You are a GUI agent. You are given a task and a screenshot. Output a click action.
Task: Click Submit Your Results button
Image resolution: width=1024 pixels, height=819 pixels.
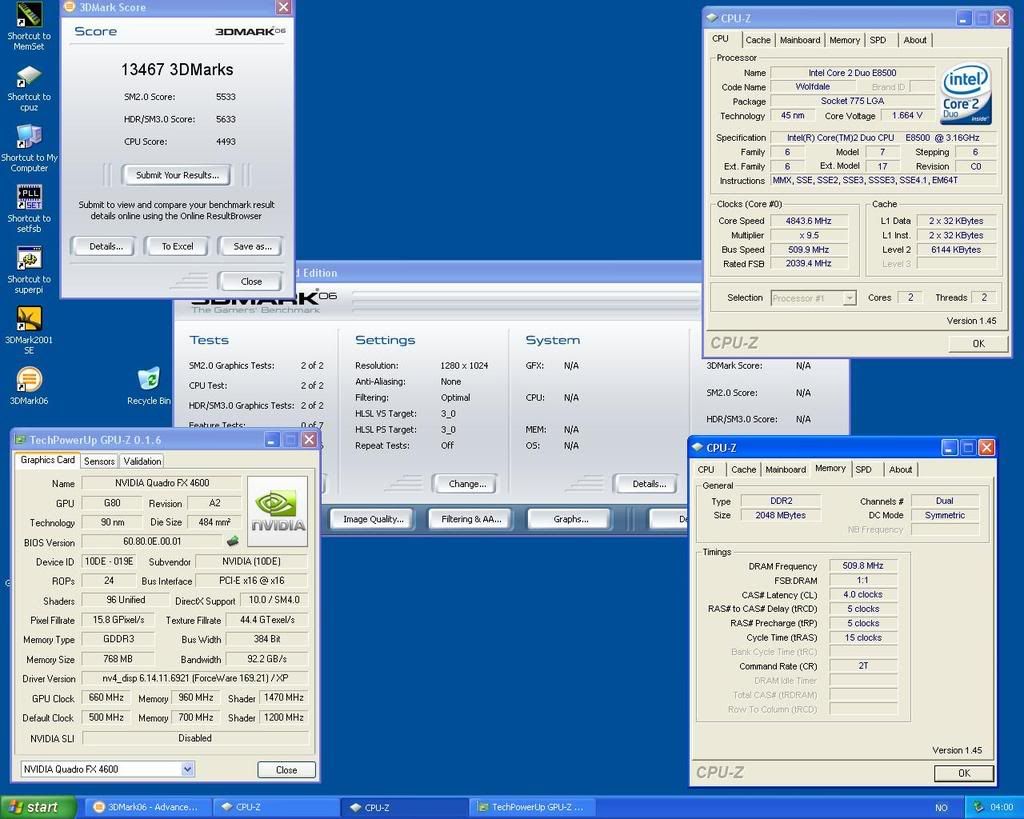tap(178, 175)
